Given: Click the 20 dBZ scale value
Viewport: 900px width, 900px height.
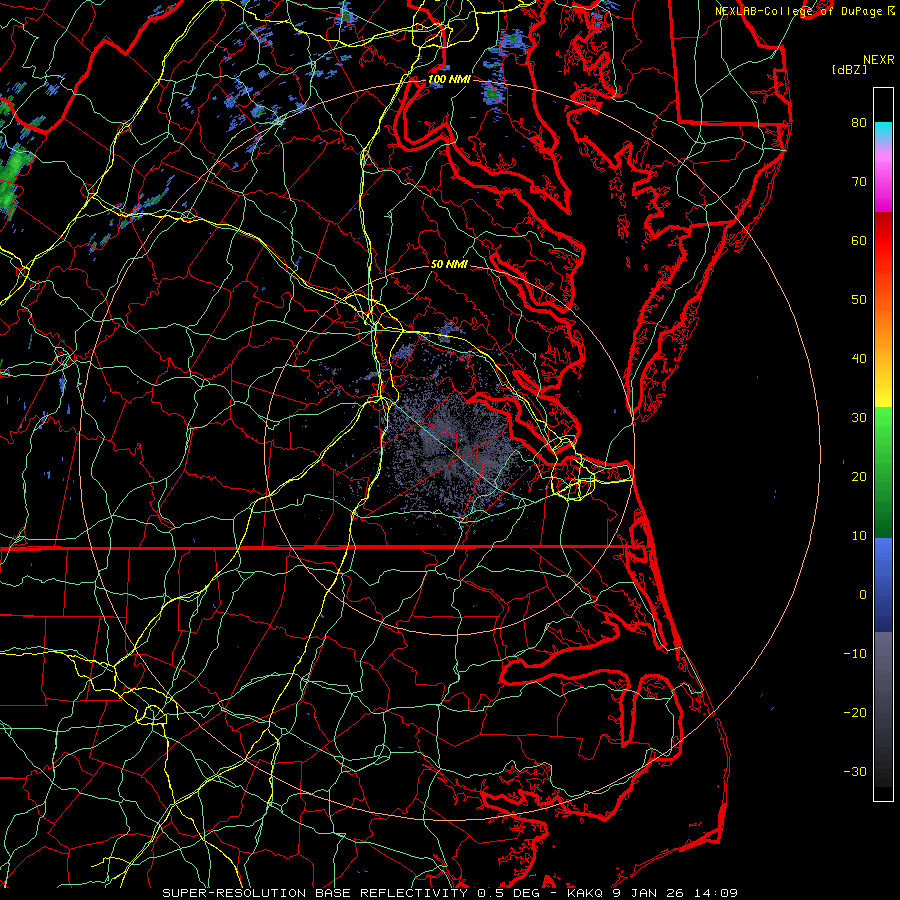Looking at the screenshot, I should (x=859, y=477).
